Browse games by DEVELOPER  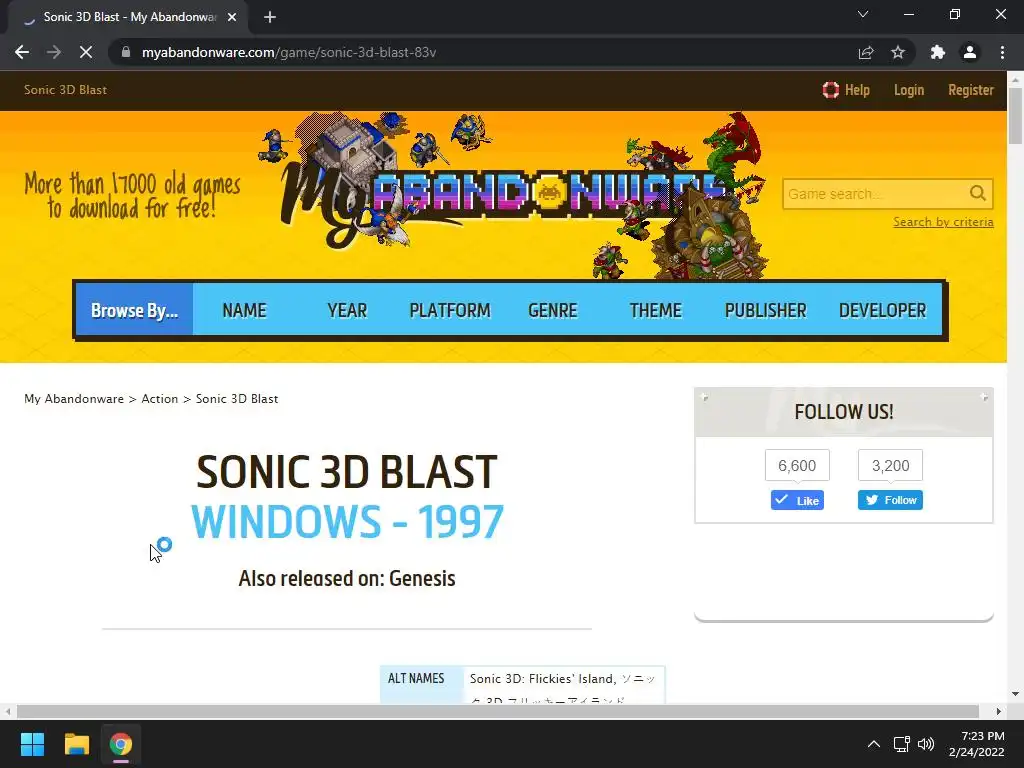click(882, 310)
